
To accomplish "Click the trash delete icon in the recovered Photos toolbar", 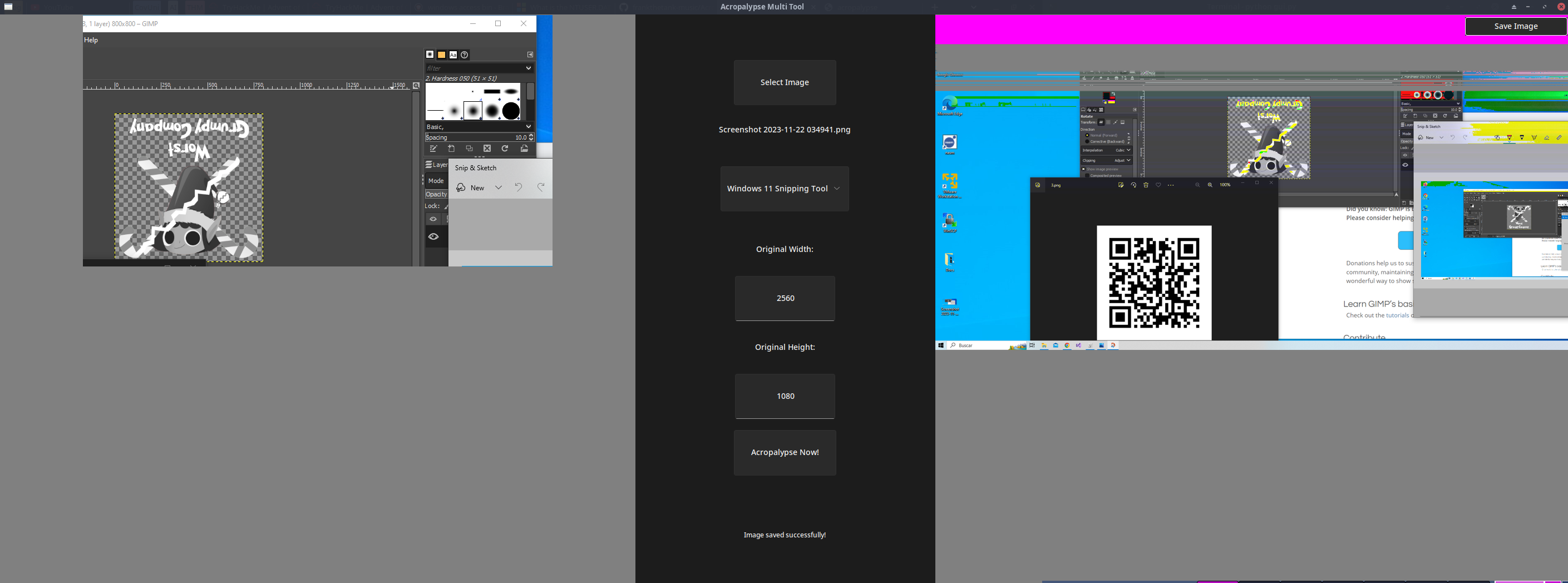I will point(1146,185).
